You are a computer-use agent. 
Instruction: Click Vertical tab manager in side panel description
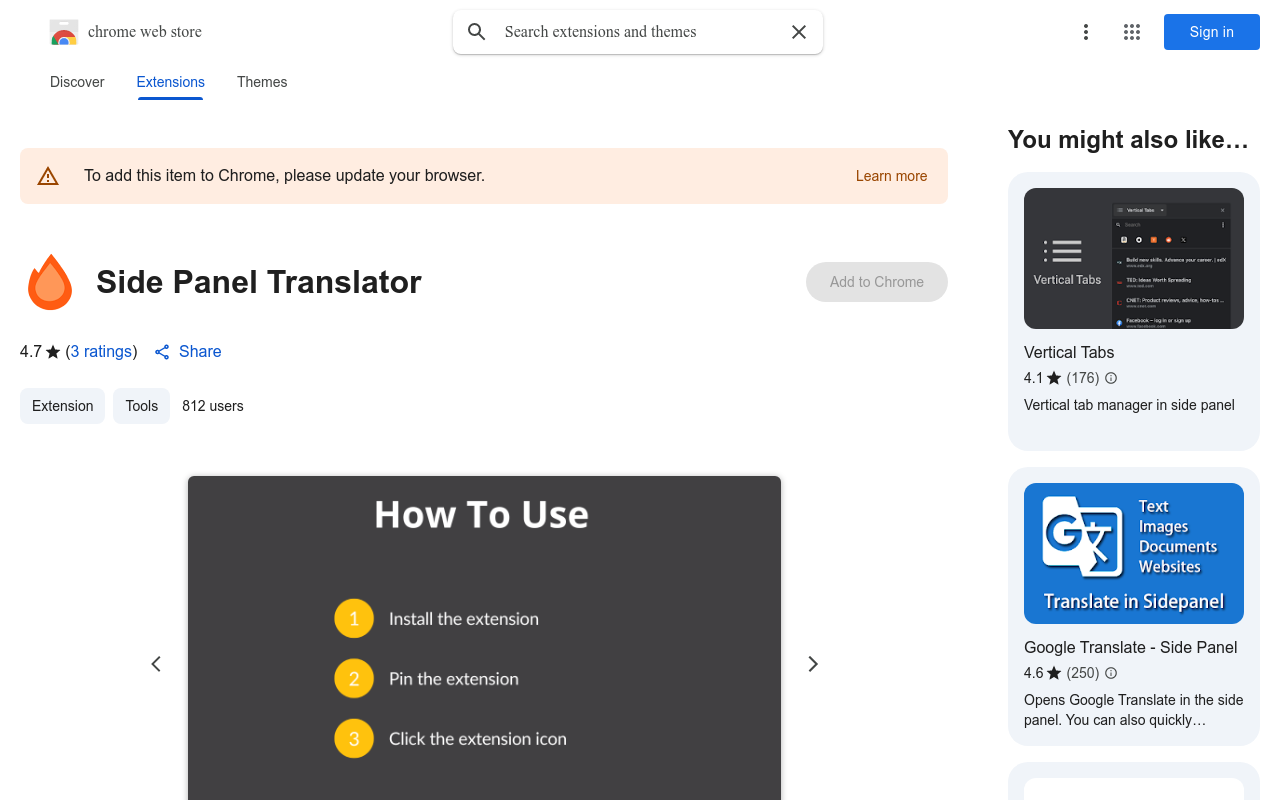(x=1129, y=405)
